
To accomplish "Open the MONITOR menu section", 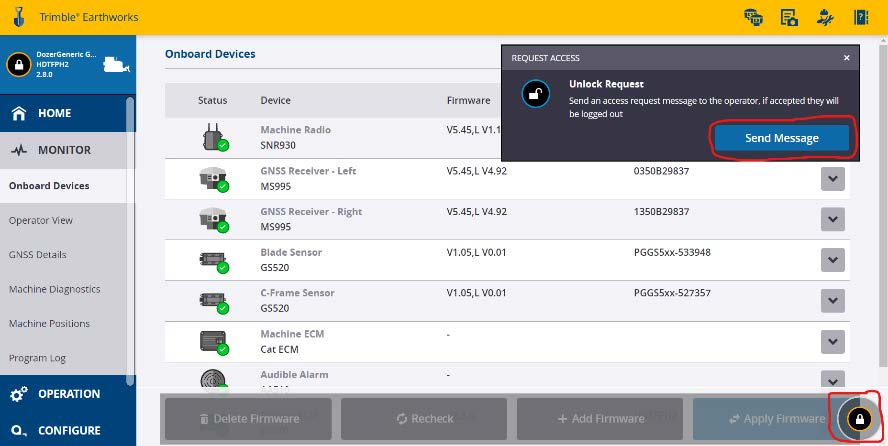I will [x=63, y=150].
